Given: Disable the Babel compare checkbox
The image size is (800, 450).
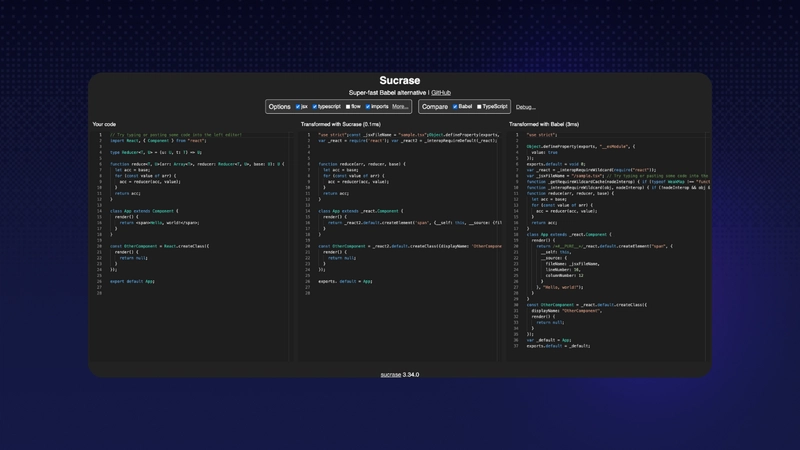Looking at the screenshot, I should [x=455, y=107].
